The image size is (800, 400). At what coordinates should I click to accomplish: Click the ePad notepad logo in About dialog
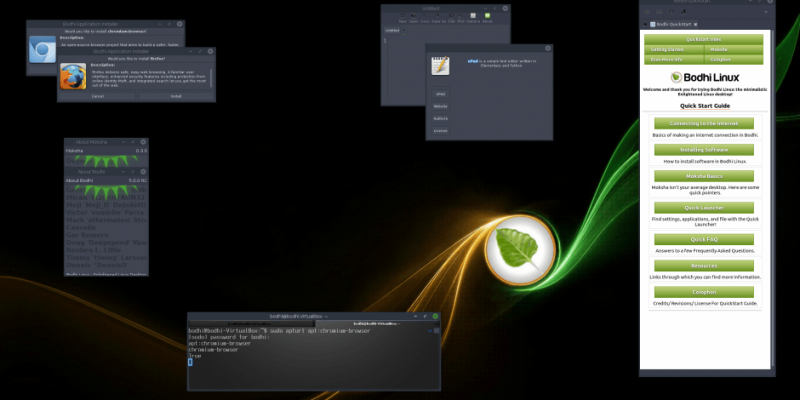click(440, 66)
